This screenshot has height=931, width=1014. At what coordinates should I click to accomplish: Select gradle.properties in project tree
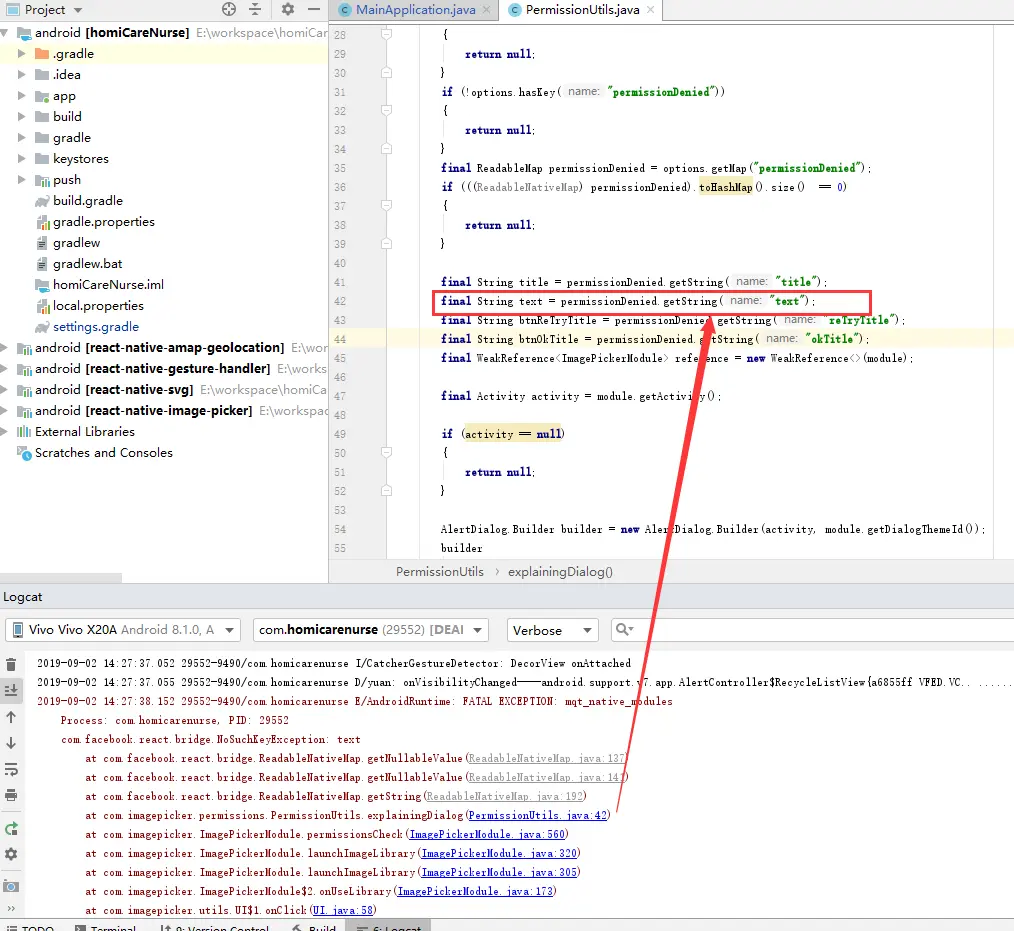(103, 222)
